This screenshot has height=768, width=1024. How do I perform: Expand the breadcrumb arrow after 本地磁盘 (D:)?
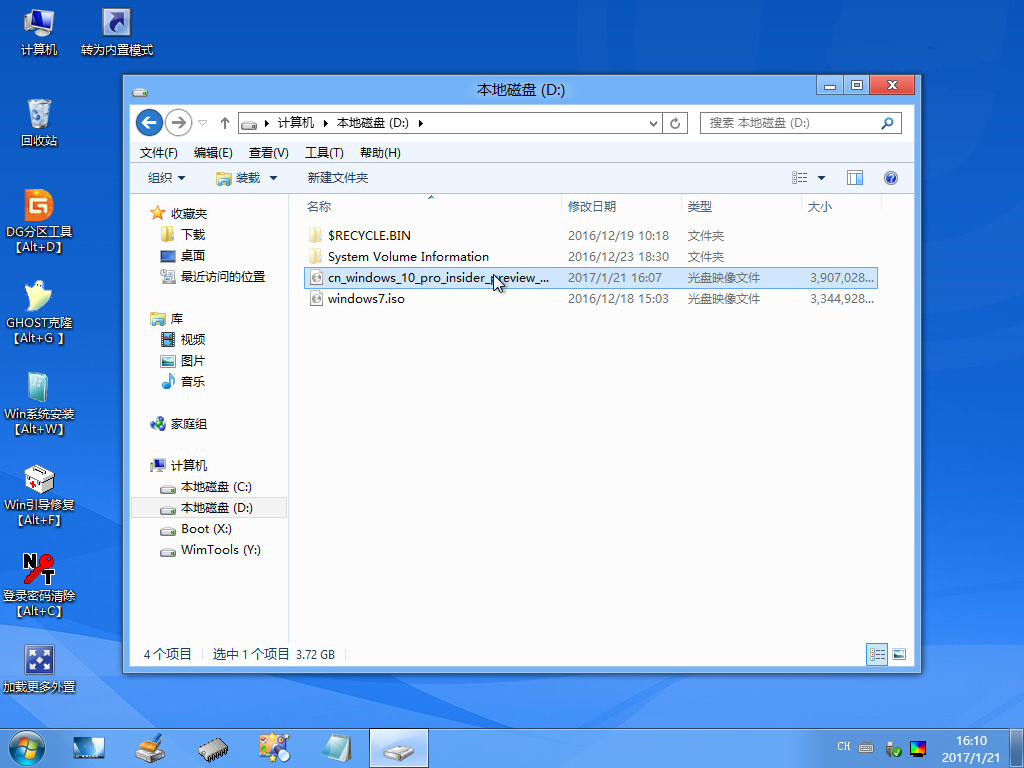[x=421, y=123]
